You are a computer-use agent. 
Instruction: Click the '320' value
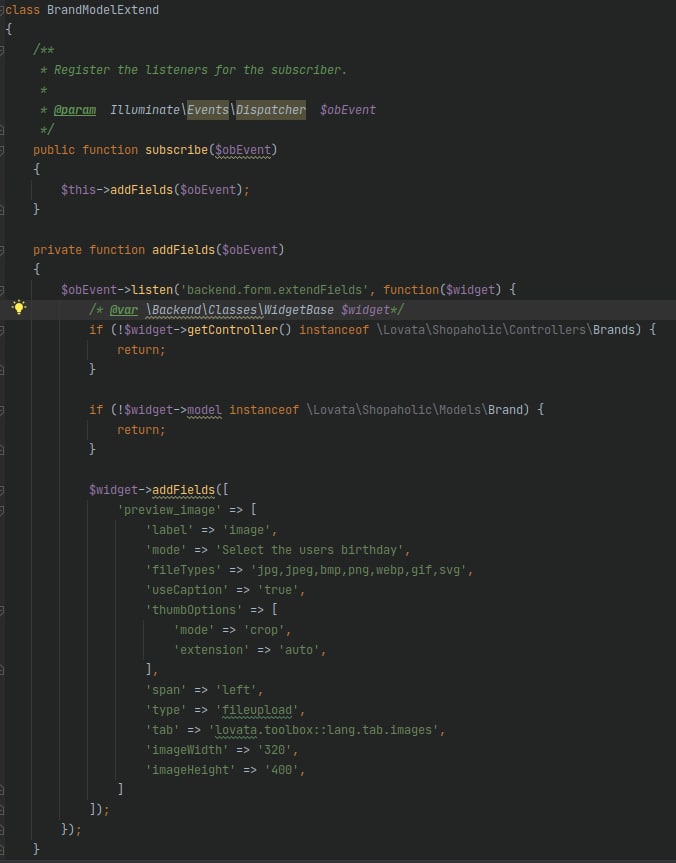click(275, 750)
